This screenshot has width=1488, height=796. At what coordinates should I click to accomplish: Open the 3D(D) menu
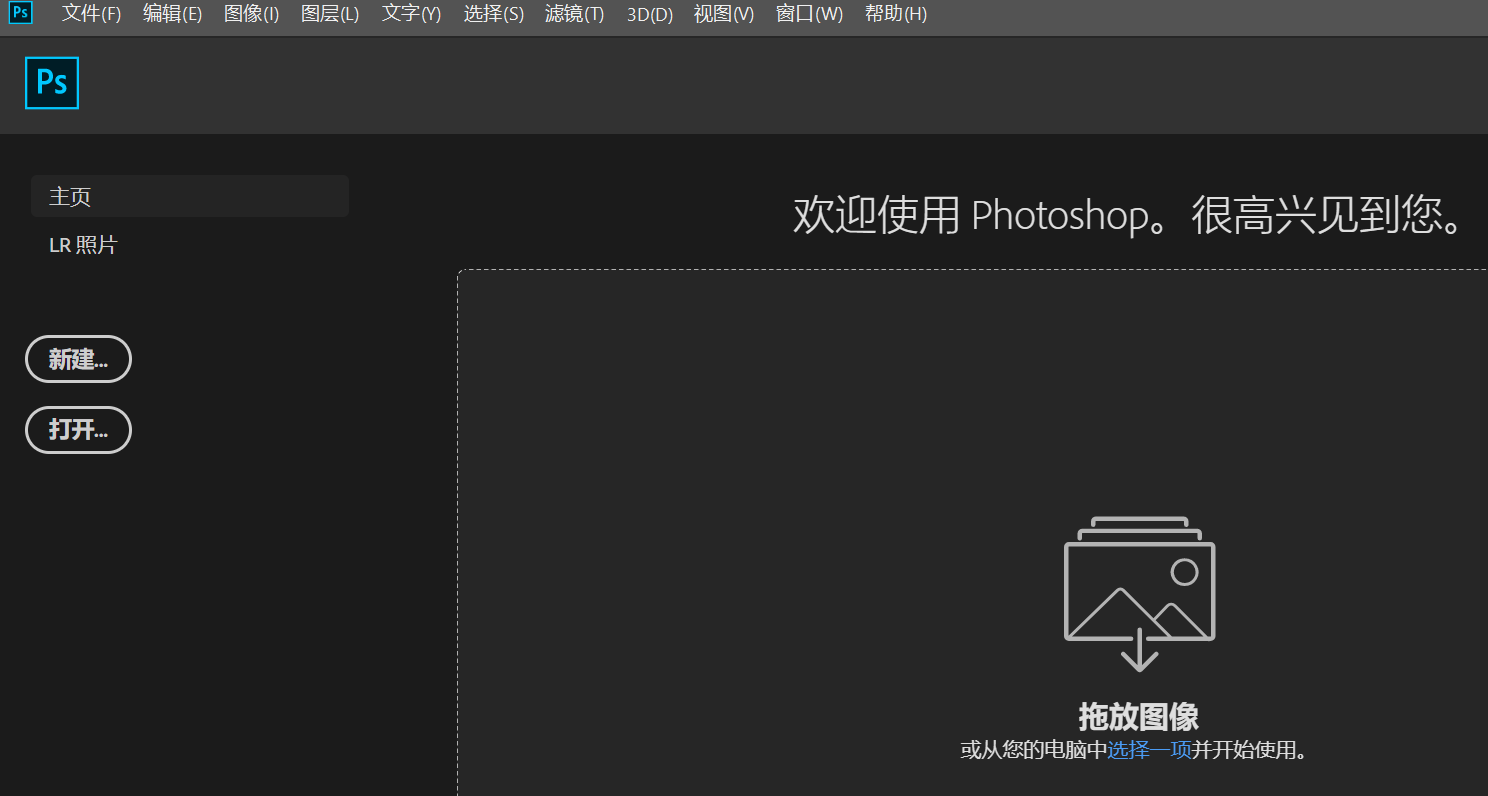point(650,14)
